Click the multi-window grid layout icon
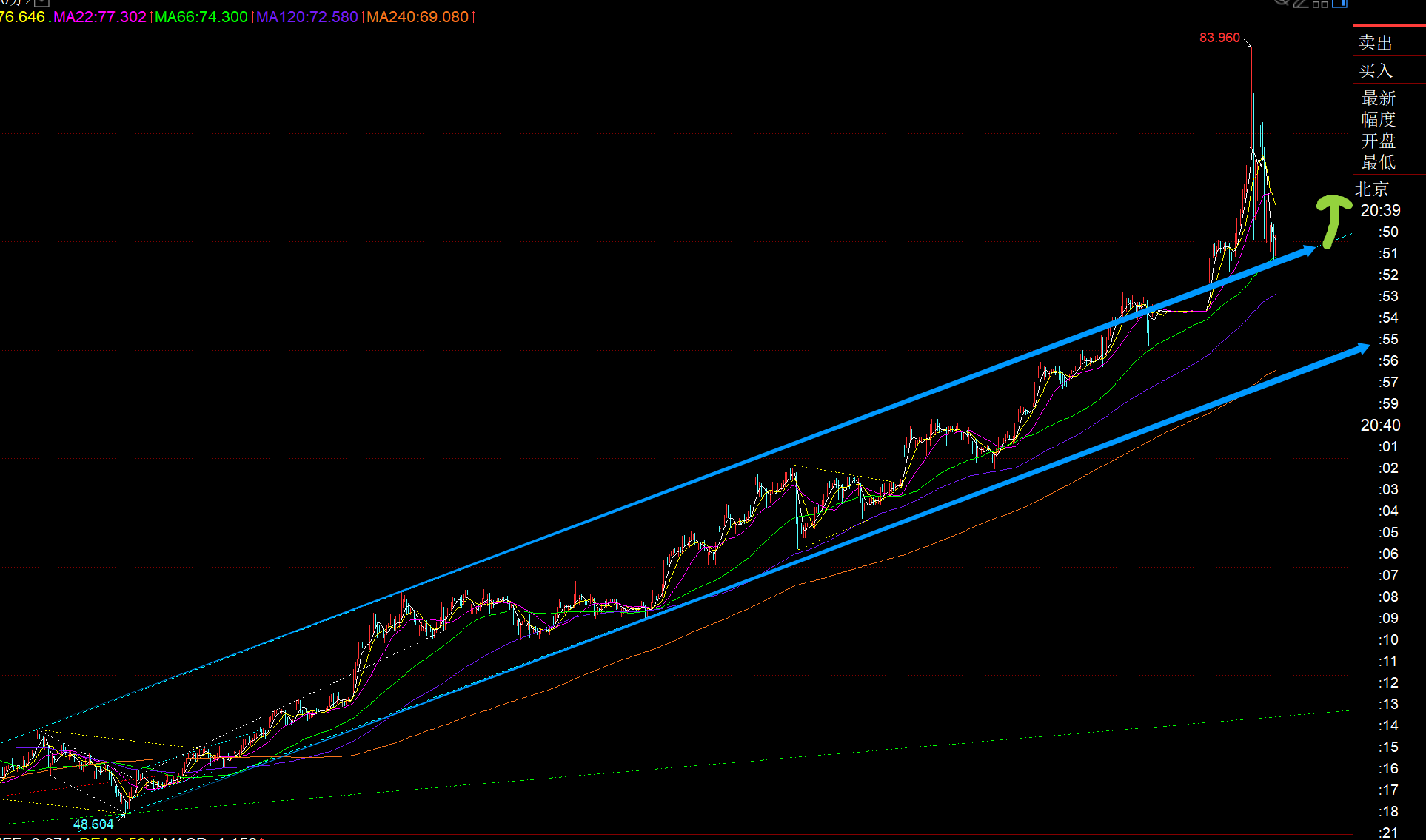Screen dimensions: 1426x840 tap(1321, 3)
